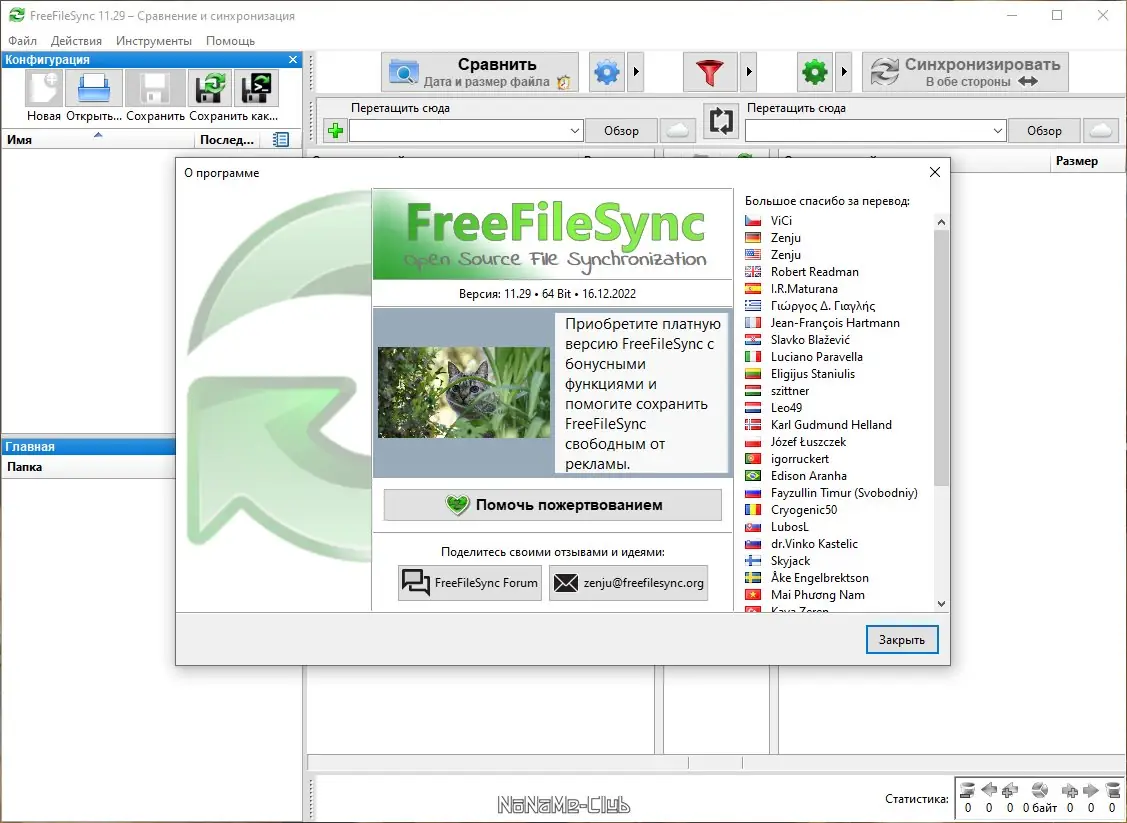
Task: Select Fayzullin Timur (Svobodniy) entry
Action: click(844, 493)
